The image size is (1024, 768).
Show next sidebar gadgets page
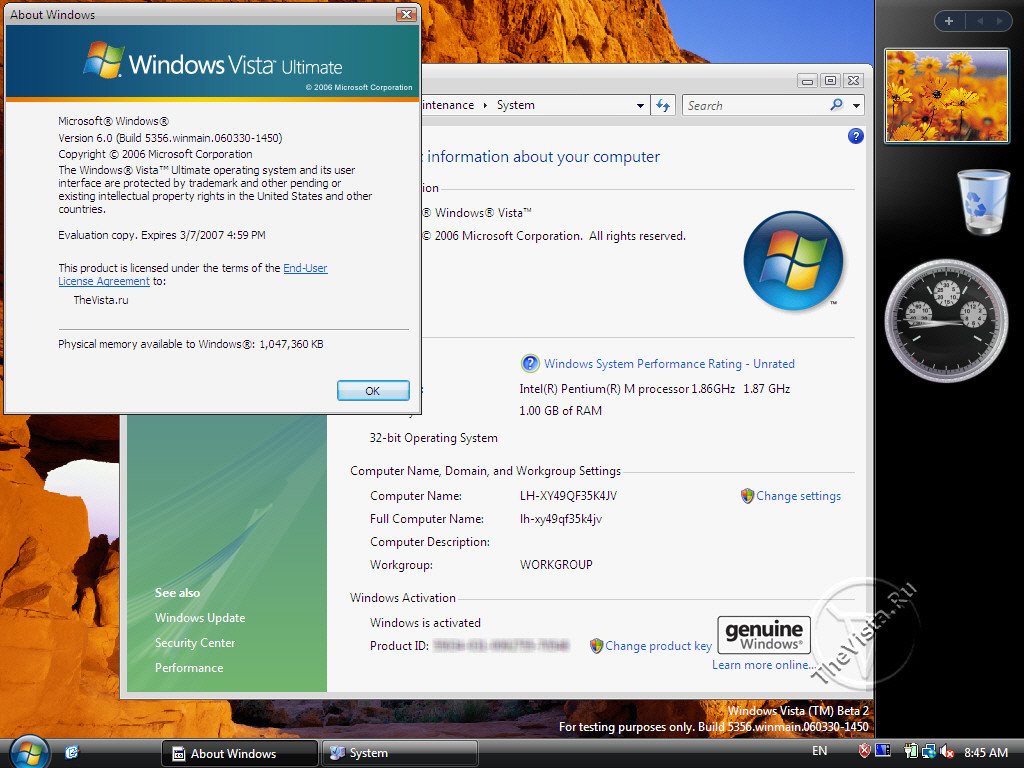coord(999,21)
